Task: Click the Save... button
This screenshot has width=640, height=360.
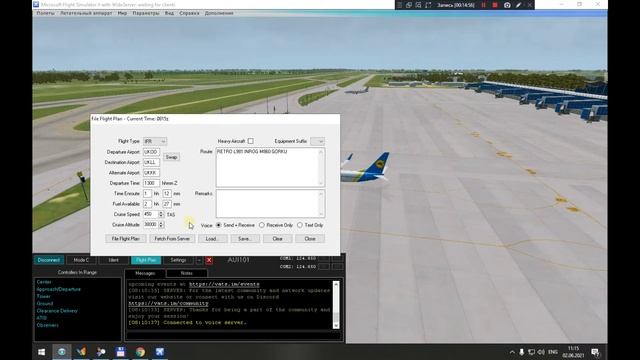Action: 245,239
